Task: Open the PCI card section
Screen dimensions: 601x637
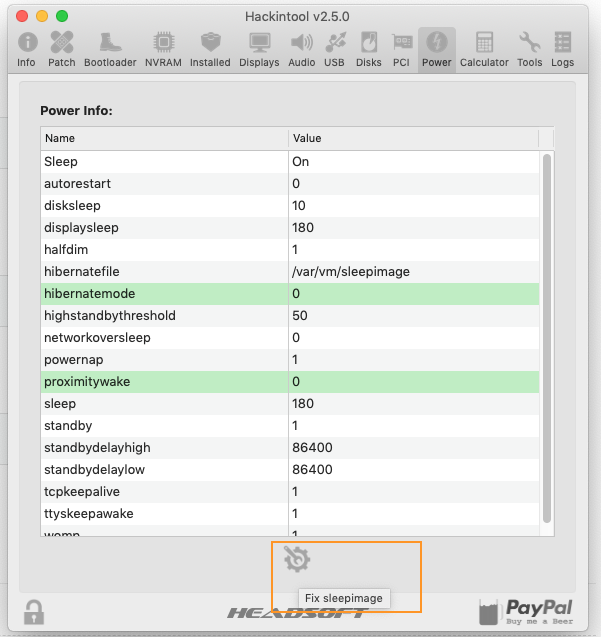Action: pyautogui.click(x=401, y=50)
